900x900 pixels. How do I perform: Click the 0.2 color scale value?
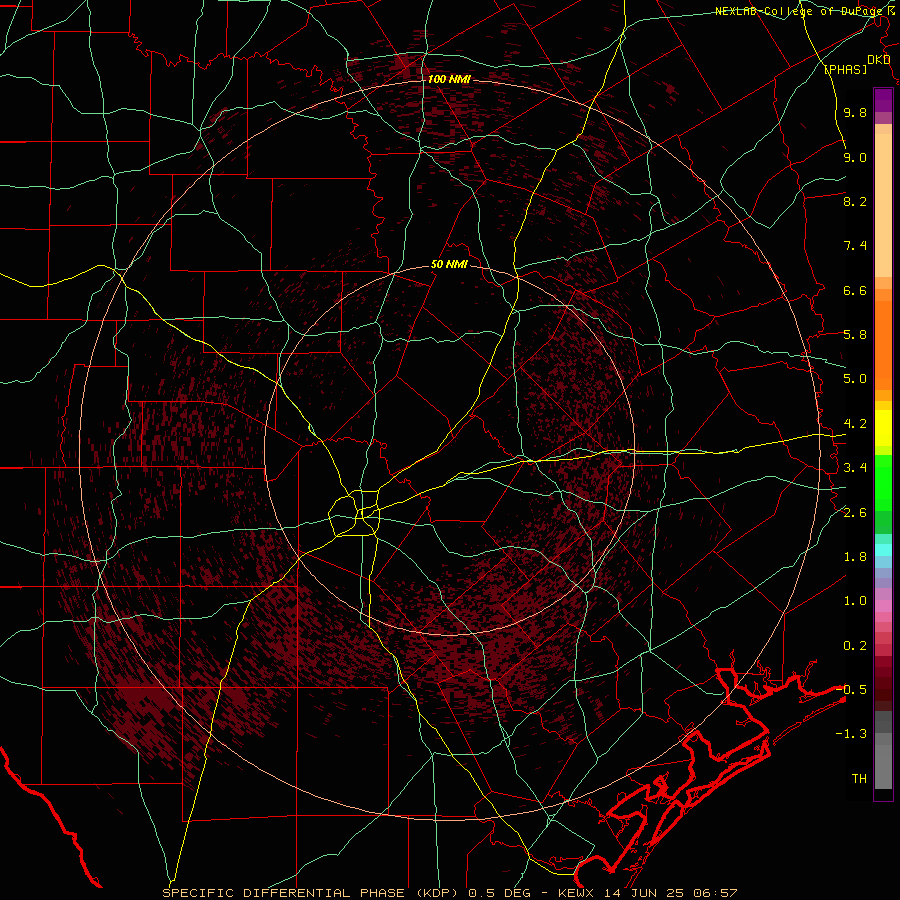(855, 646)
